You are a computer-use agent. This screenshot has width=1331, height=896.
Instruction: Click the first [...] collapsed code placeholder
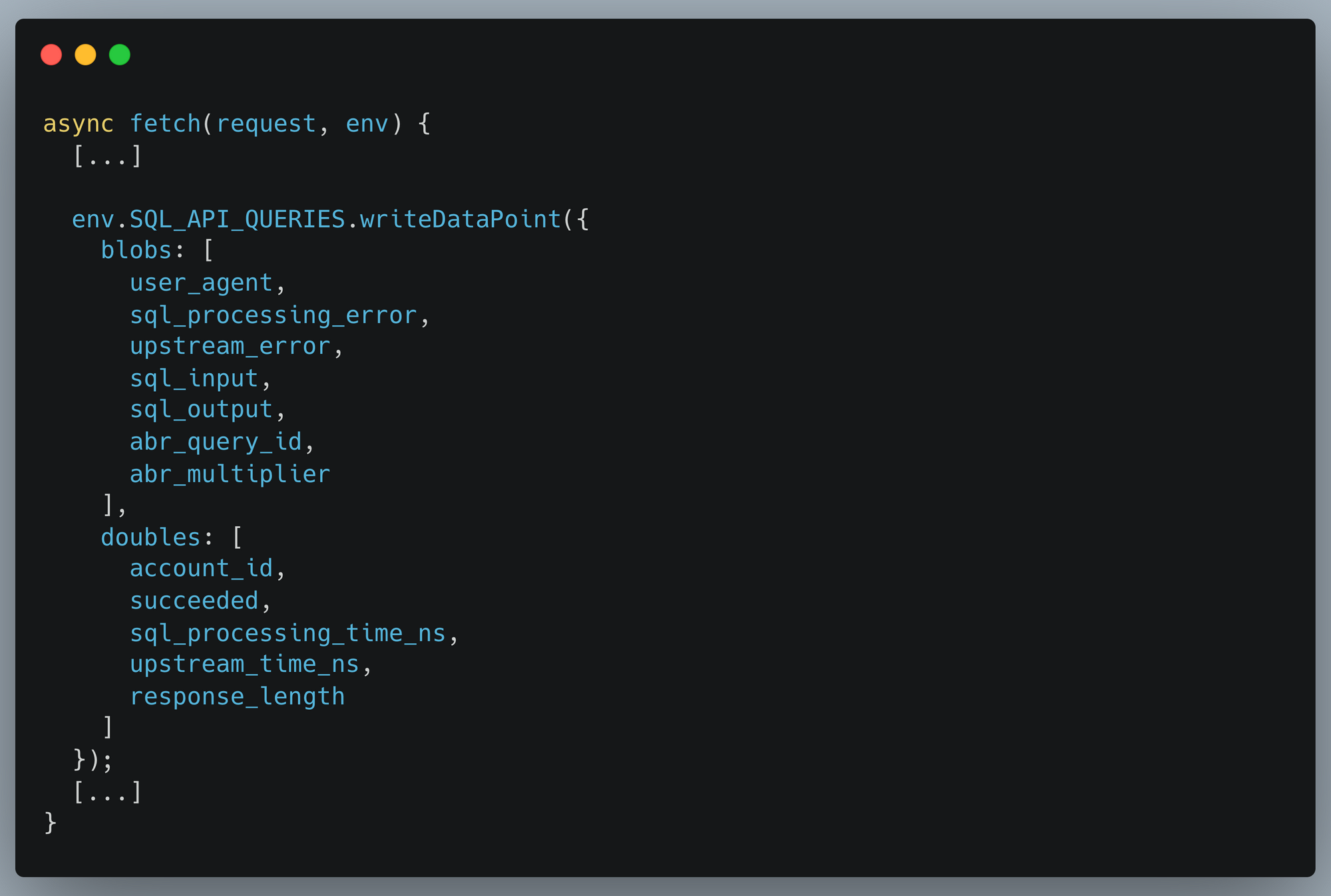[107, 157]
